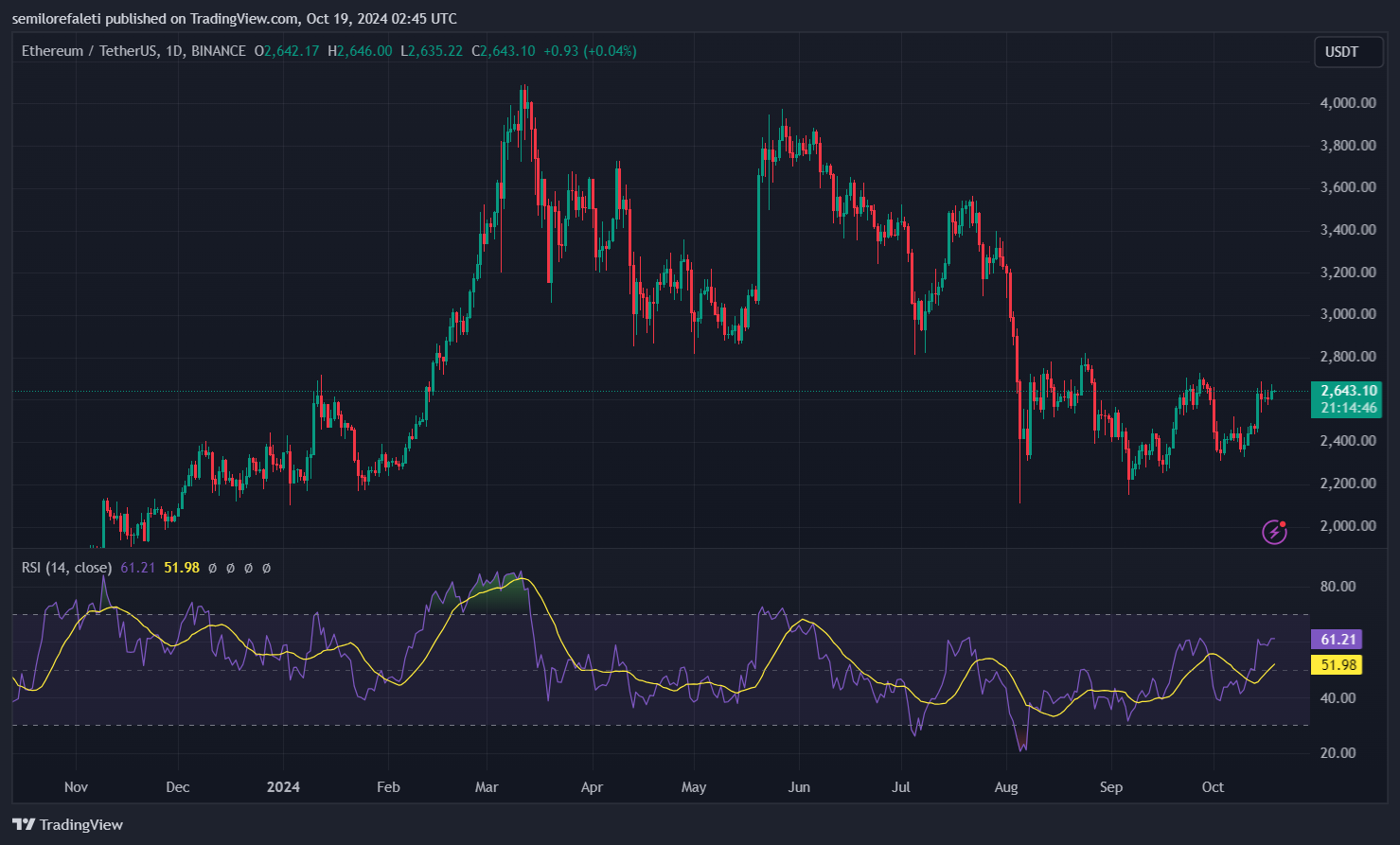This screenshot has width=1400, height=845.
Task: Click the 3,800.00 price axis label
Action: [1348, 146]
